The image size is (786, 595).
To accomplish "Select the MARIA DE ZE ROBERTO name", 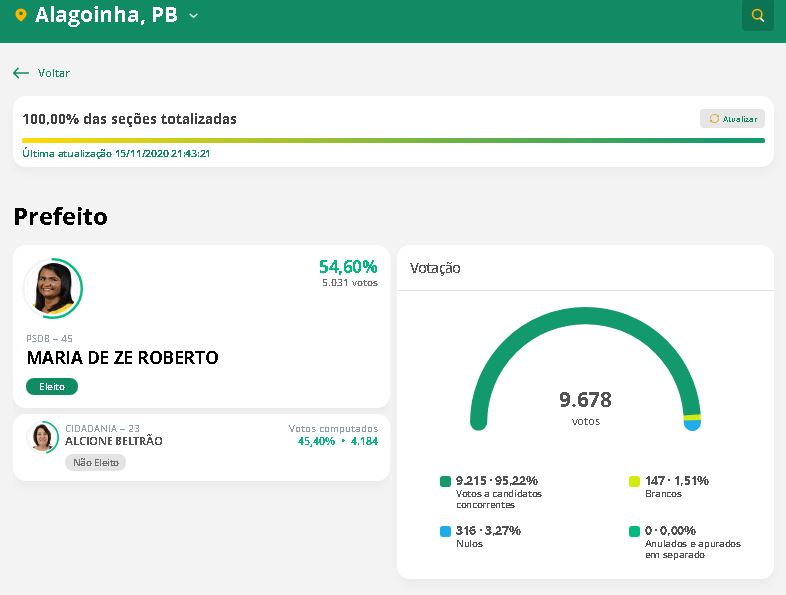I will point(122,357).
